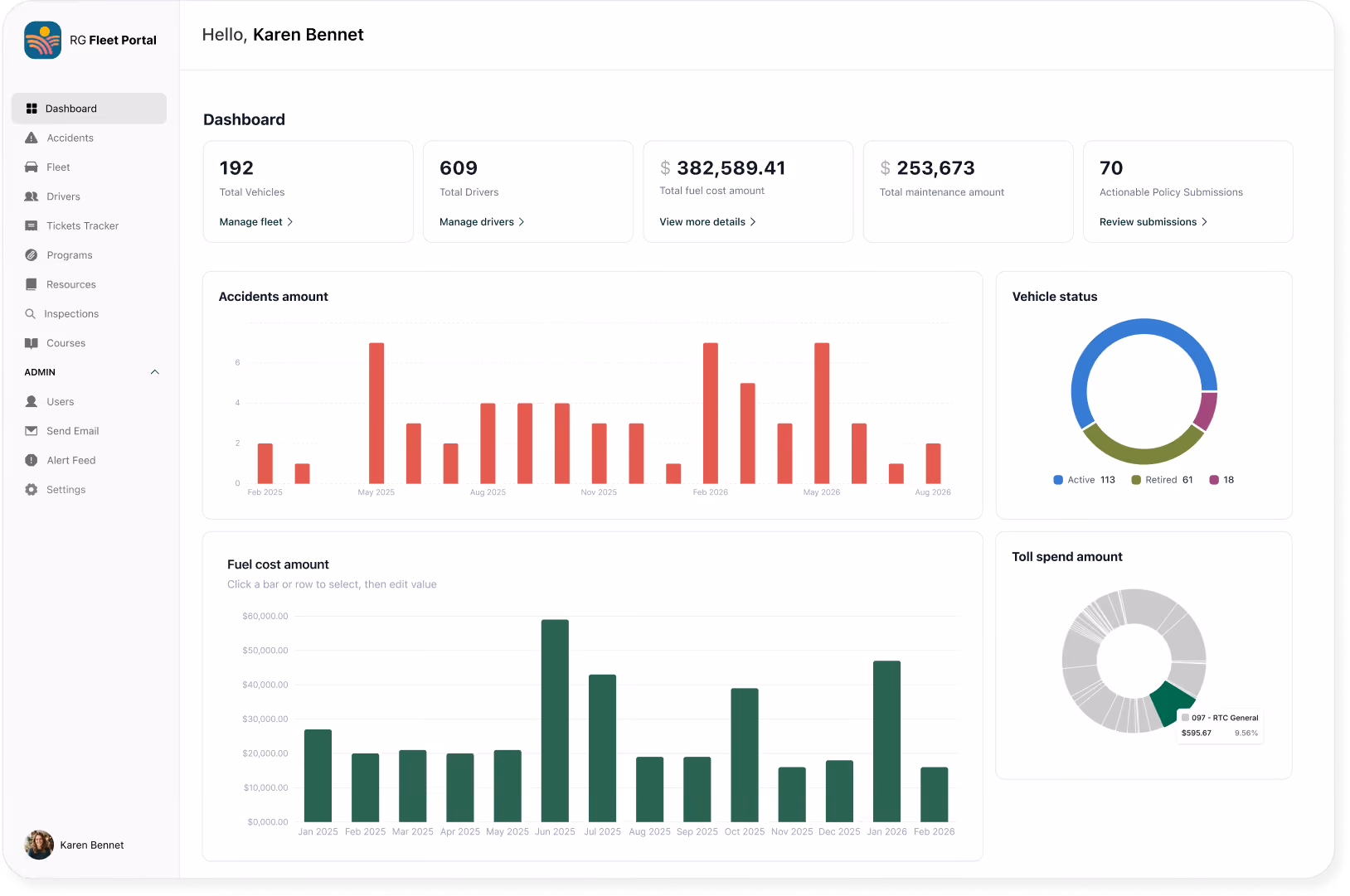Select the Jun 2025 fuel cost bar

click(x=555, y=720)
